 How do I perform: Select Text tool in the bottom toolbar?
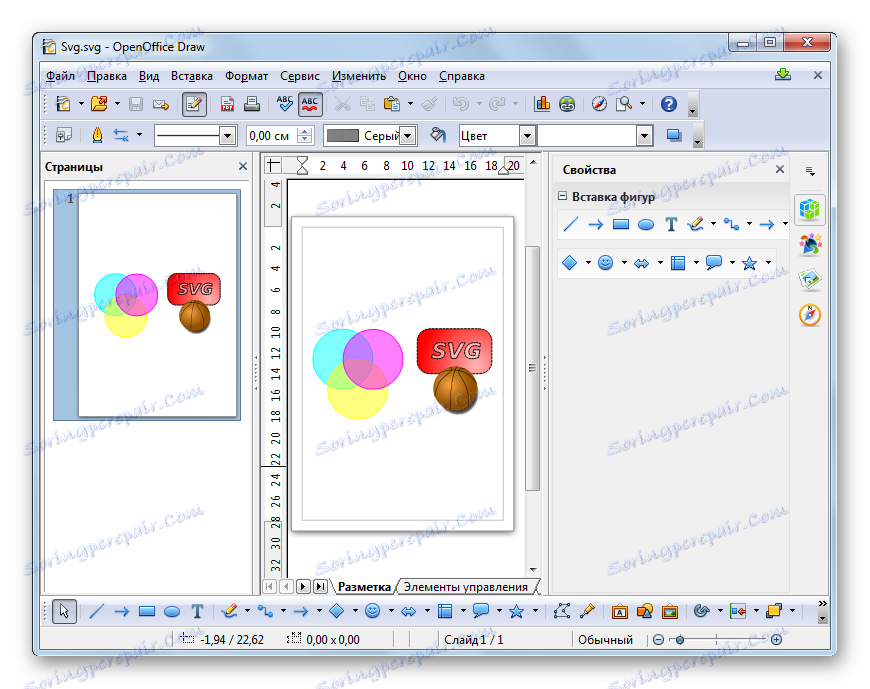point(197,611)
